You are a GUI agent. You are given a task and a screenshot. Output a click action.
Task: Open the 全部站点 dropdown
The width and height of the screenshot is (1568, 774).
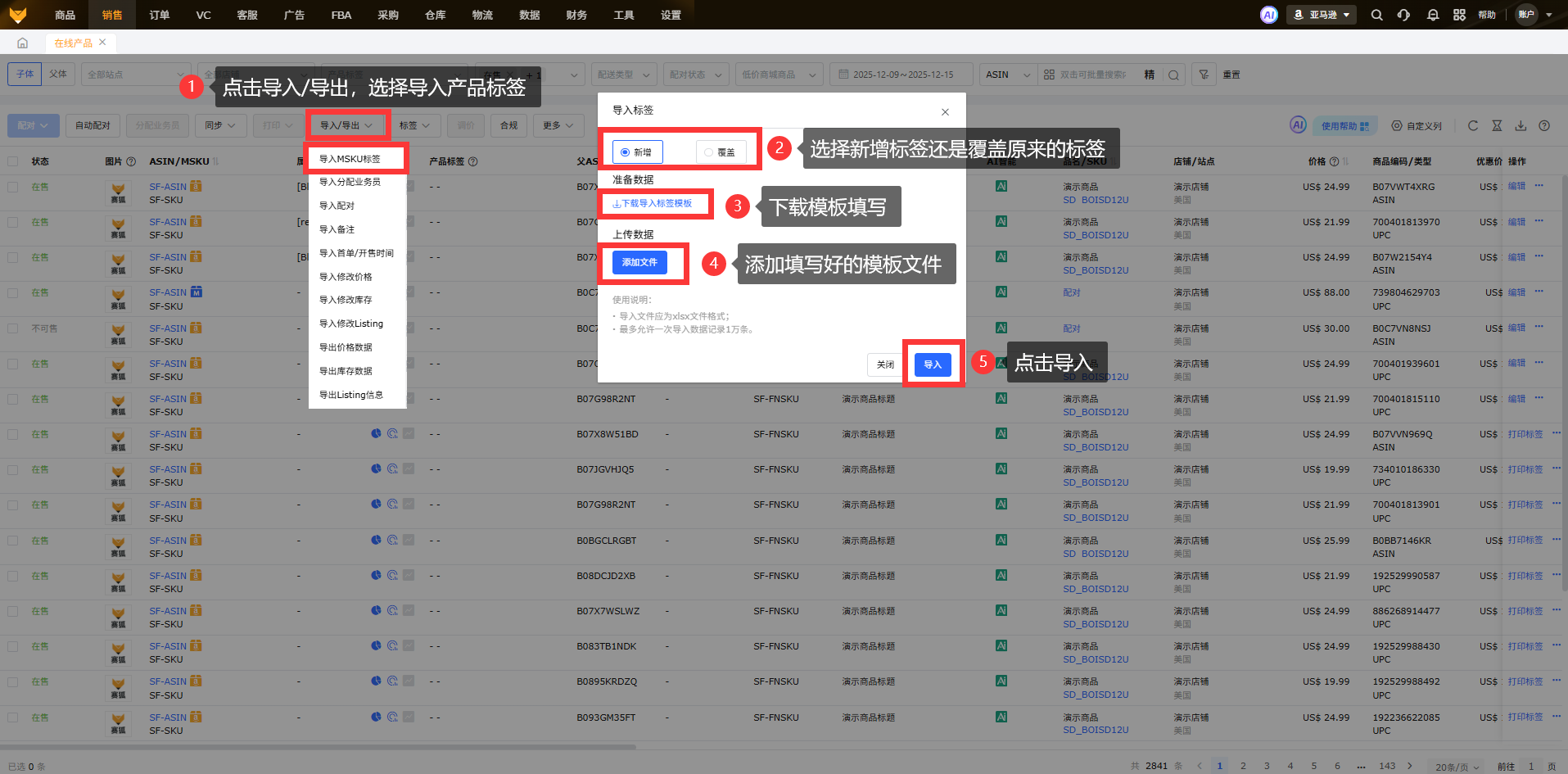[x=135, y=75]
